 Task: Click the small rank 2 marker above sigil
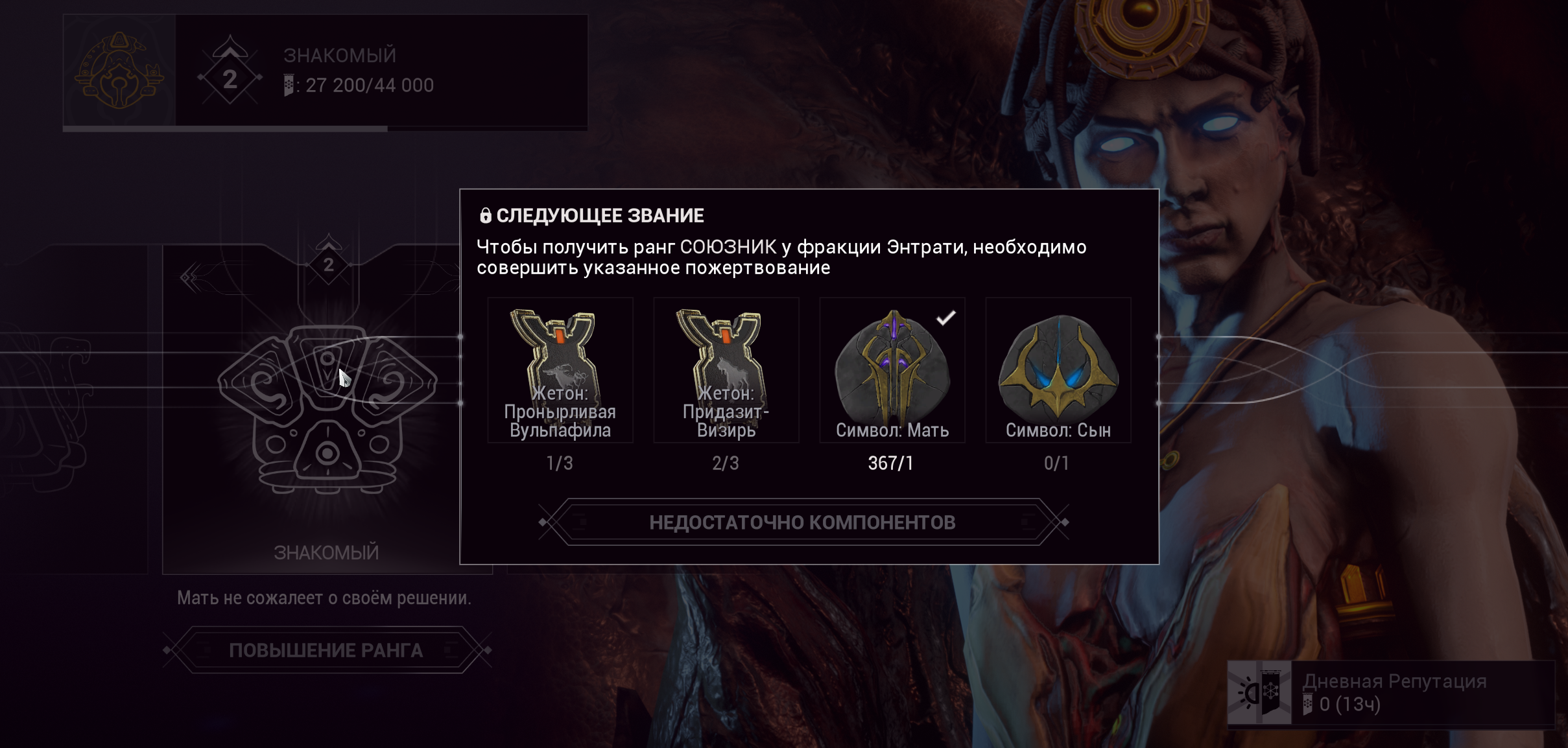[329, 259]
